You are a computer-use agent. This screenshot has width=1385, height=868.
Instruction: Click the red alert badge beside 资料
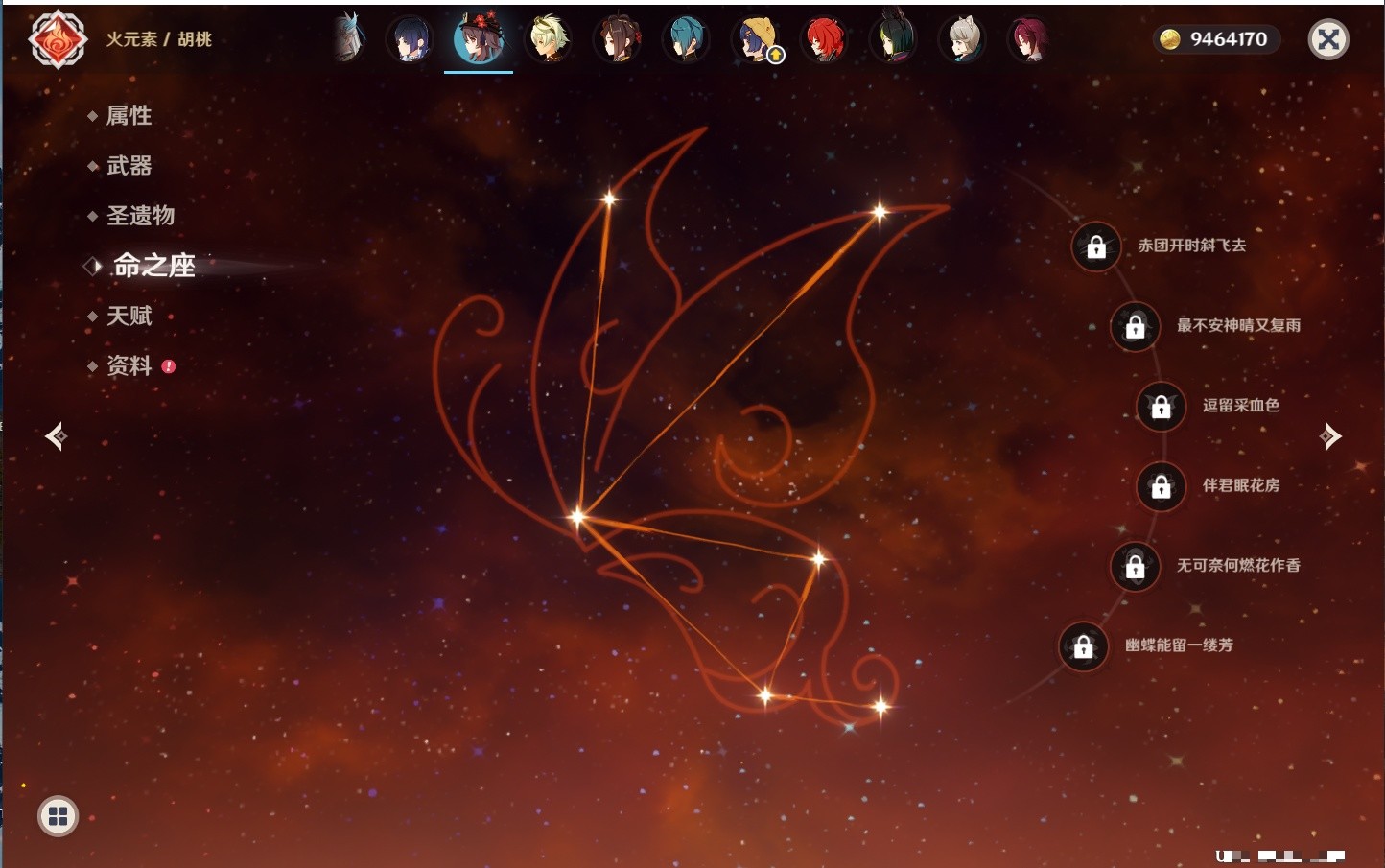click(169, 366)
